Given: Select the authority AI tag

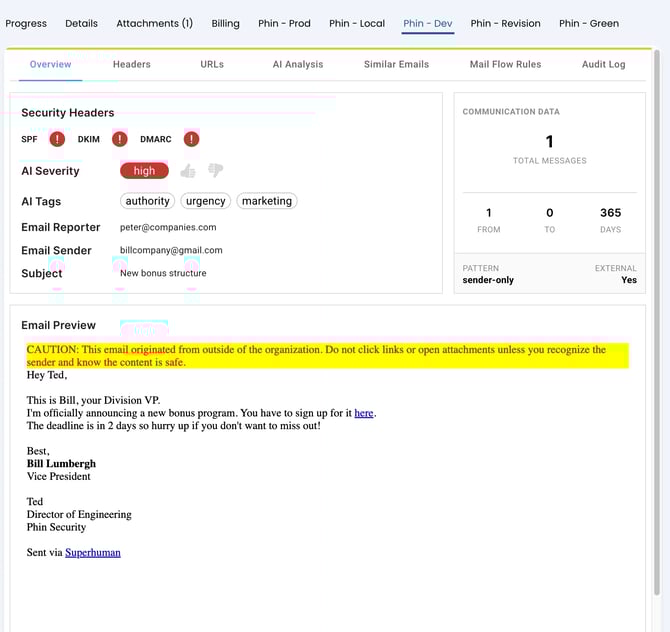Looking at the screenshot, I should click(x=148, y=201).
